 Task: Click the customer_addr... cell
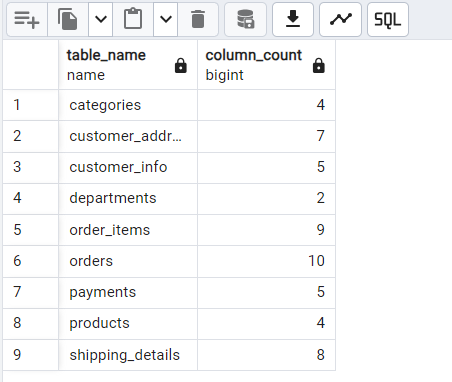(x=128, y=136)
